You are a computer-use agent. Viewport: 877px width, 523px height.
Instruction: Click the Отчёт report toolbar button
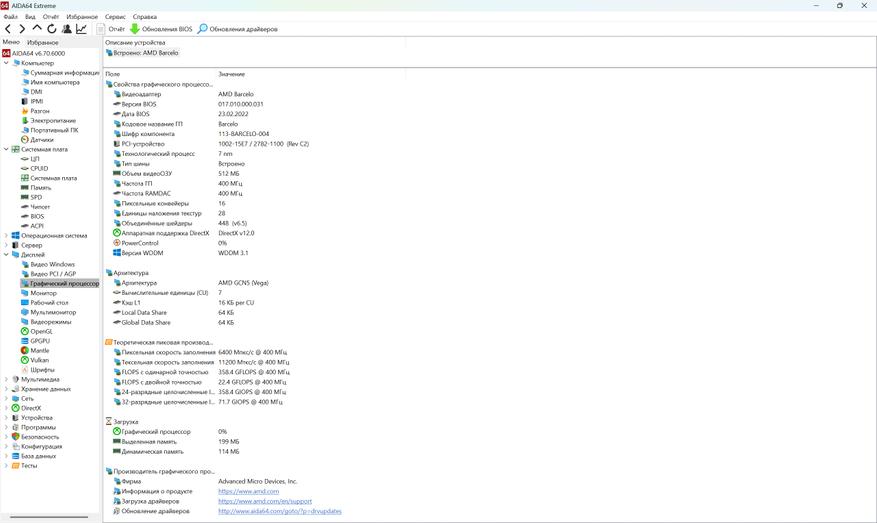click(x=111, y=29)
